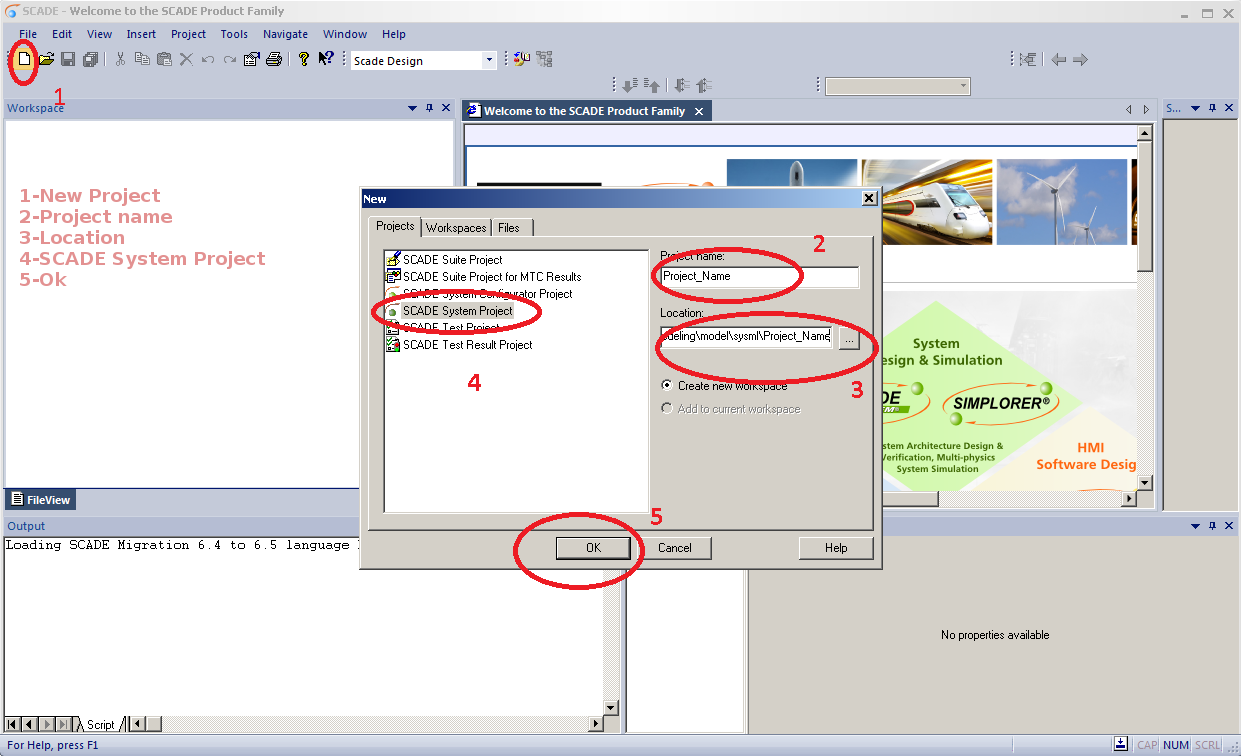
Task: Click the browse ... button next to Location
Action: (848, 340)
